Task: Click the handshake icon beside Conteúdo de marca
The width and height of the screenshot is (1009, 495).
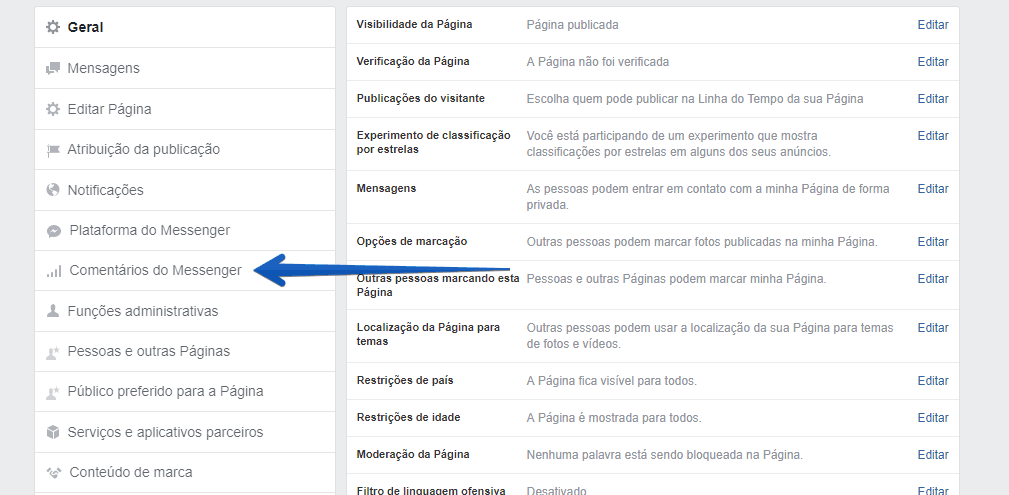Action: click(x=54, y=472)
